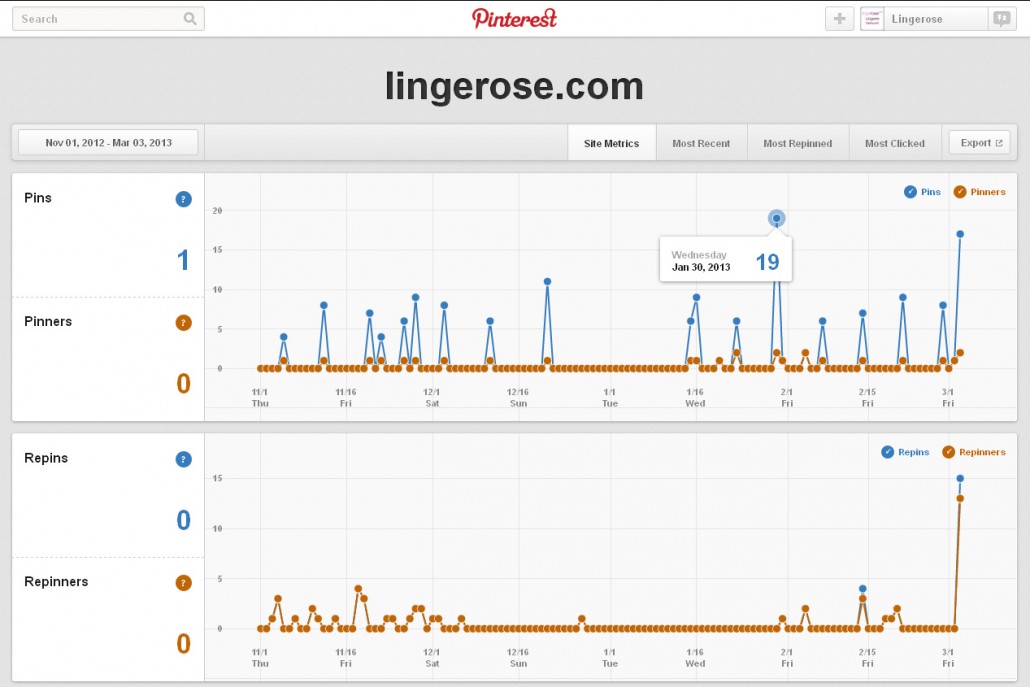This screenshot has height=687, width=1030.
Task: Click the tooltip value 19
Action: 767,262
